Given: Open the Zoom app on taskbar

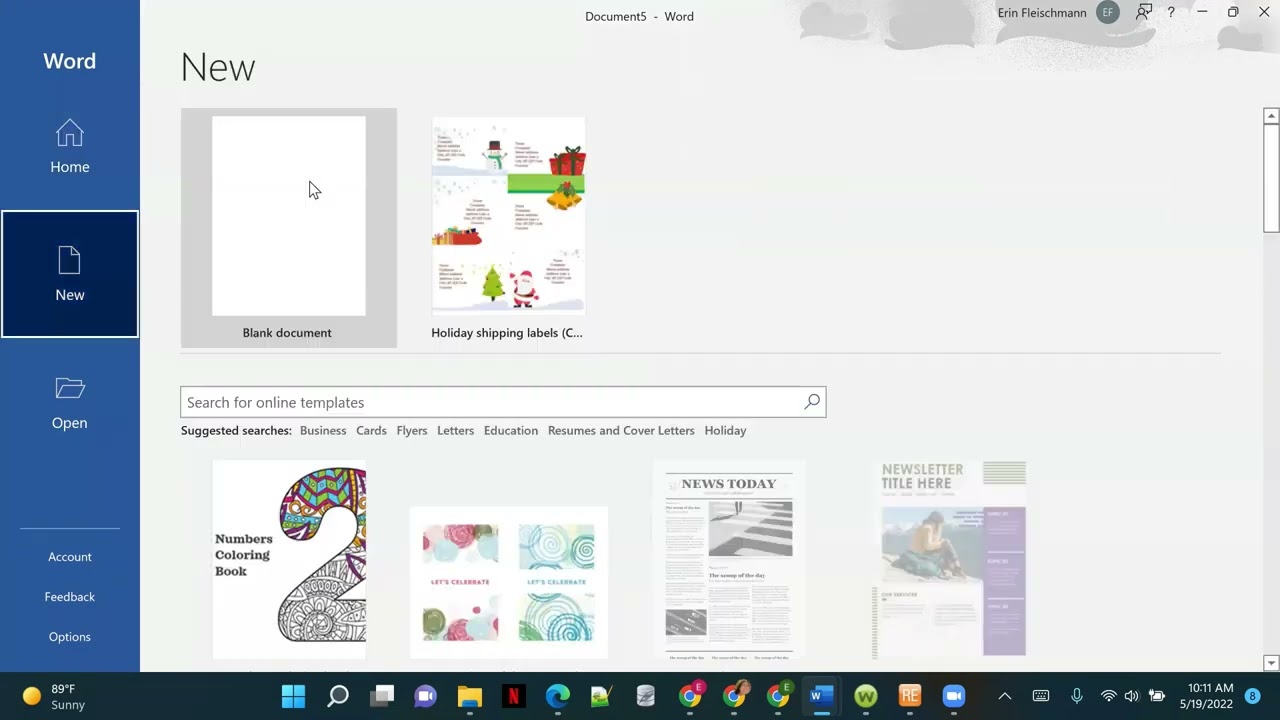Looking at the screenshot, I should click(953, 696).
